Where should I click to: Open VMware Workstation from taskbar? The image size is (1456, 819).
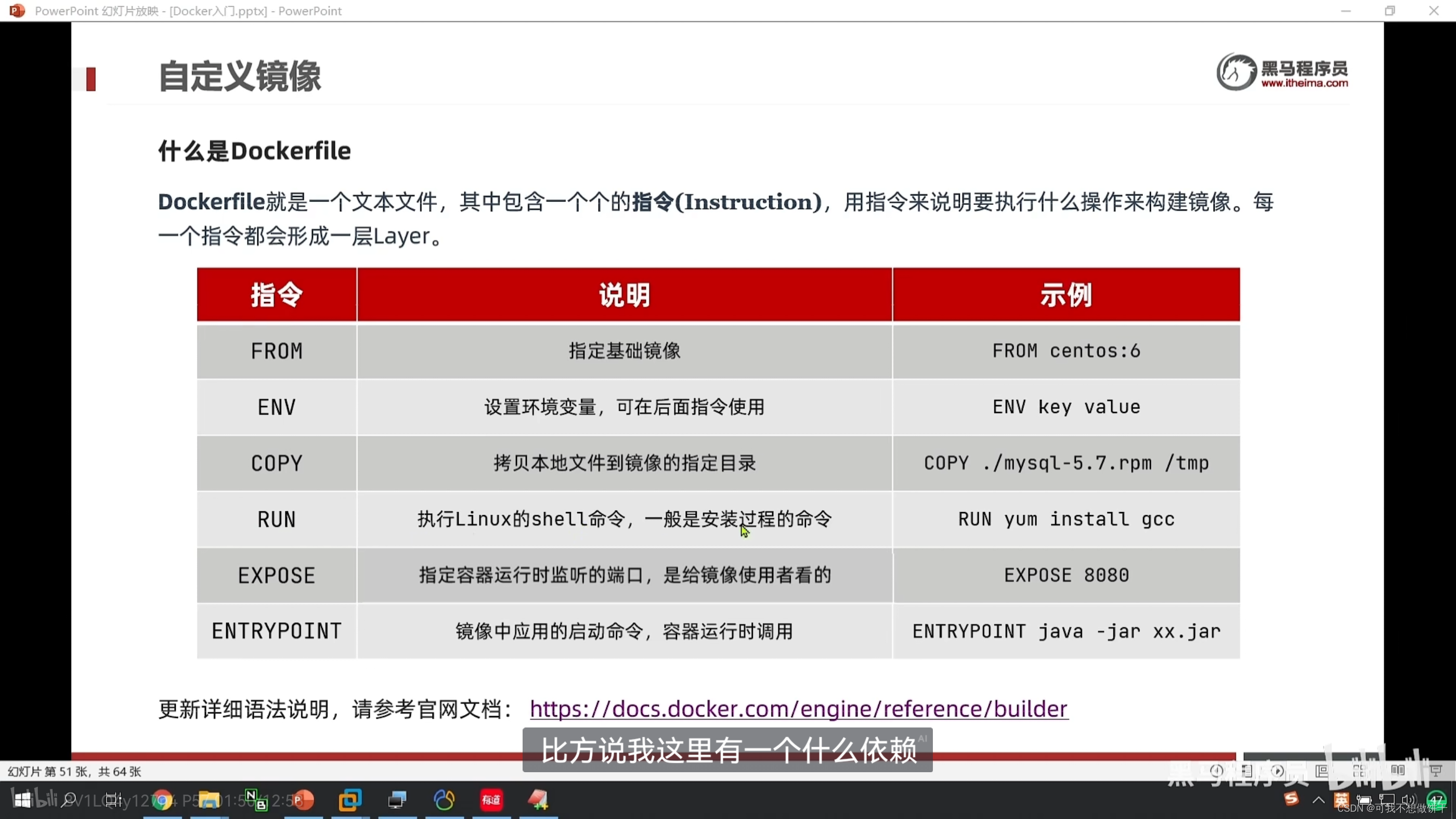pyautogui.click(x=350, y=800)
